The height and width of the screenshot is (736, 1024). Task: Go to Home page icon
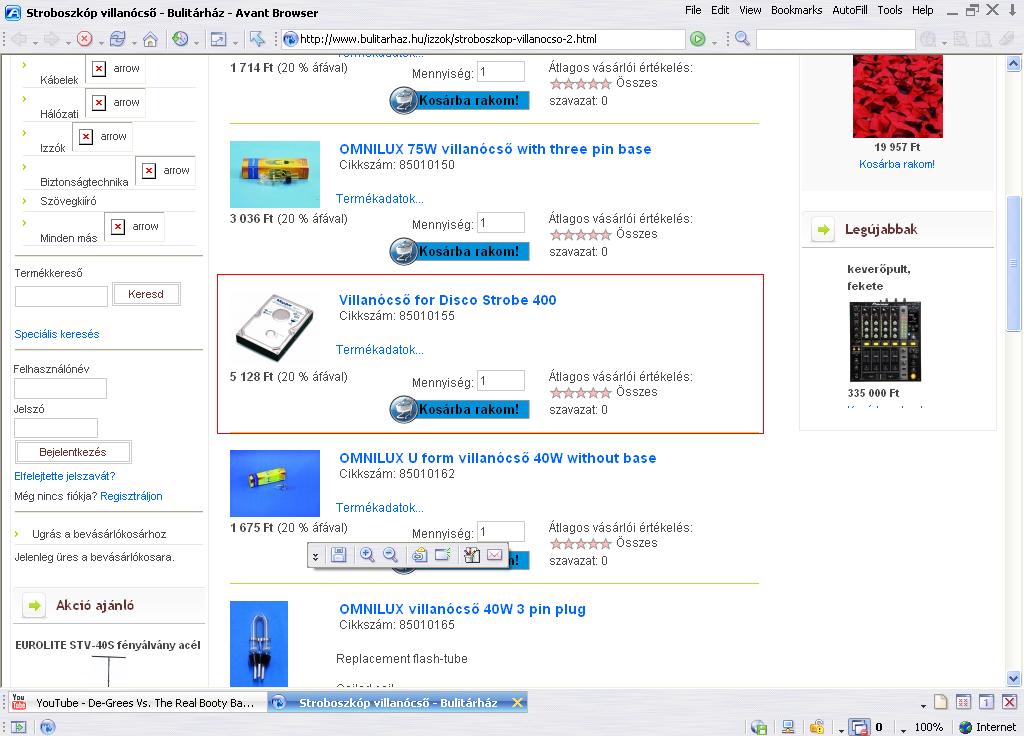(x=150, y=39)
